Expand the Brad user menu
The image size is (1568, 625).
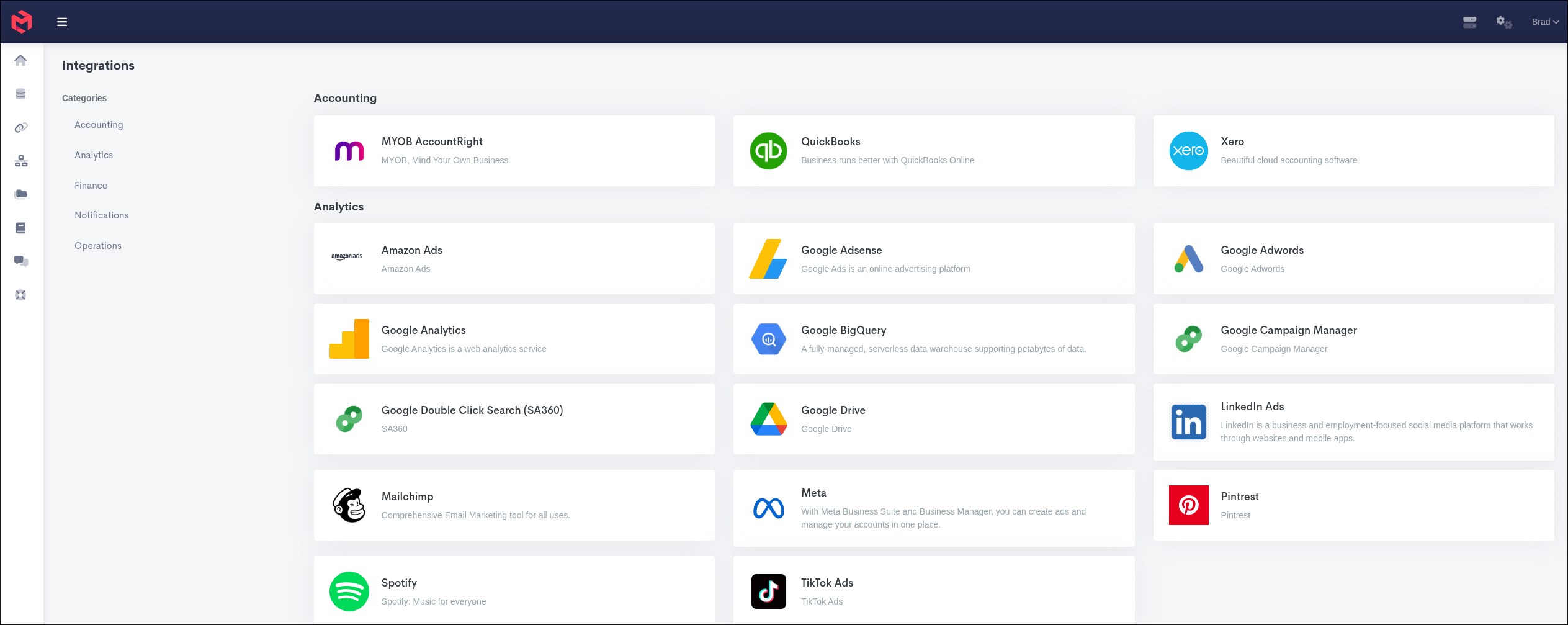click(x=1544, y=21)
